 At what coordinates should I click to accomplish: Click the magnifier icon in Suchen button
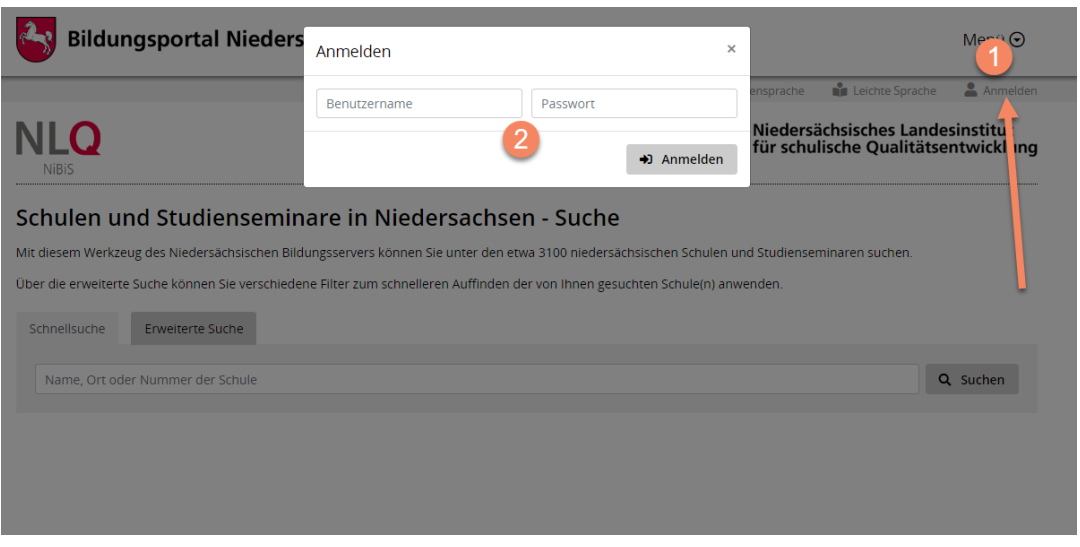[945, 380]
